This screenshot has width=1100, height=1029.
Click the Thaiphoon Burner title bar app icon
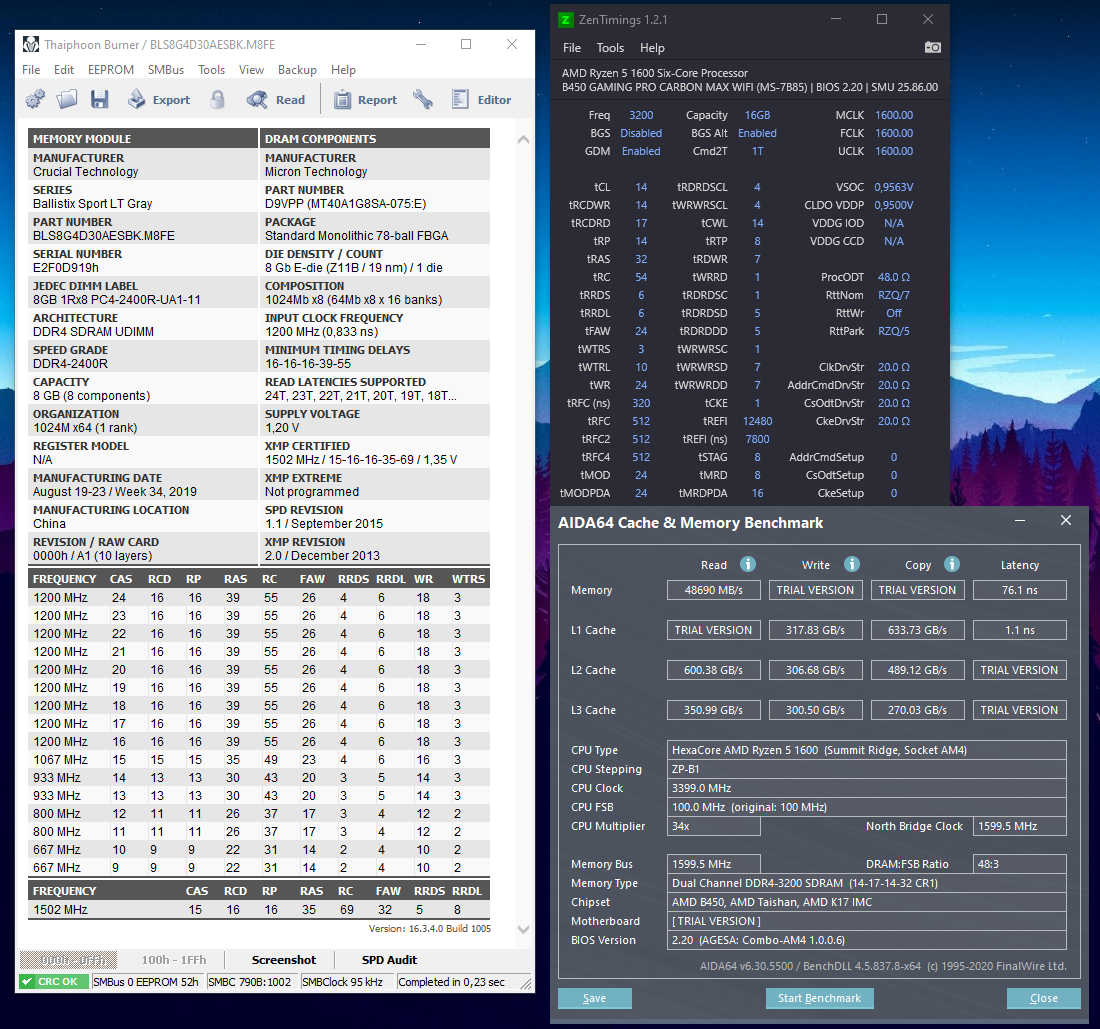[30, 44]
